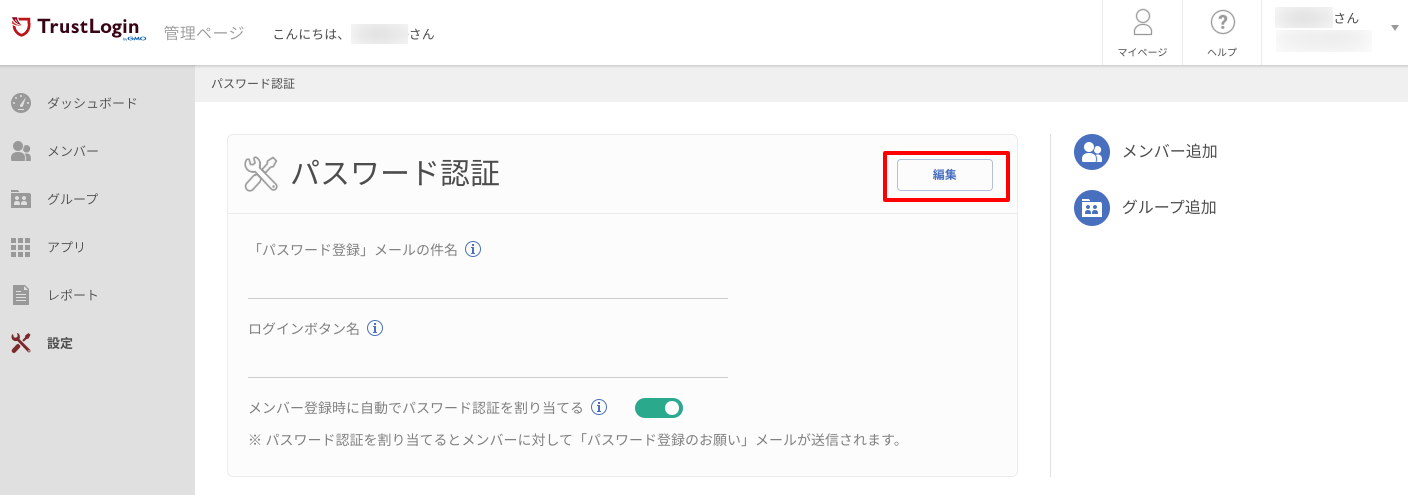1408x495 pixels.
Task: Select the 設定 menu label
Action: [60, 343]
